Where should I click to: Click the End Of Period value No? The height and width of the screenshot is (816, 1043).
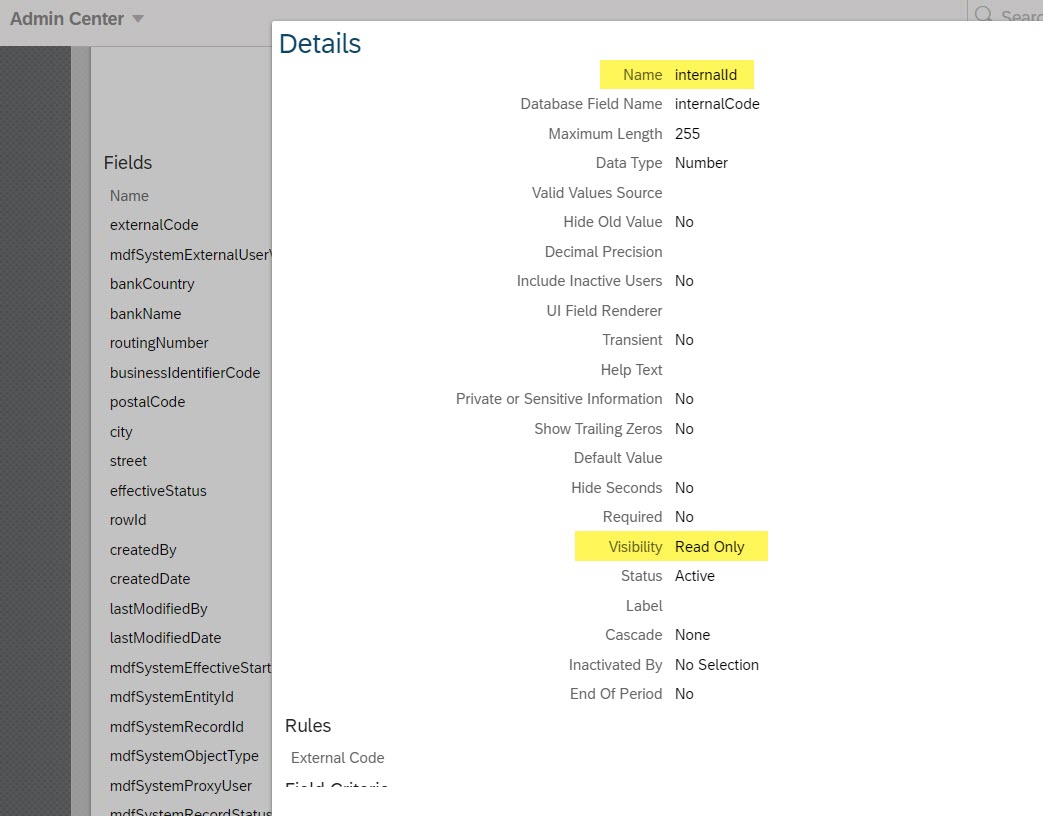point(684,694)
